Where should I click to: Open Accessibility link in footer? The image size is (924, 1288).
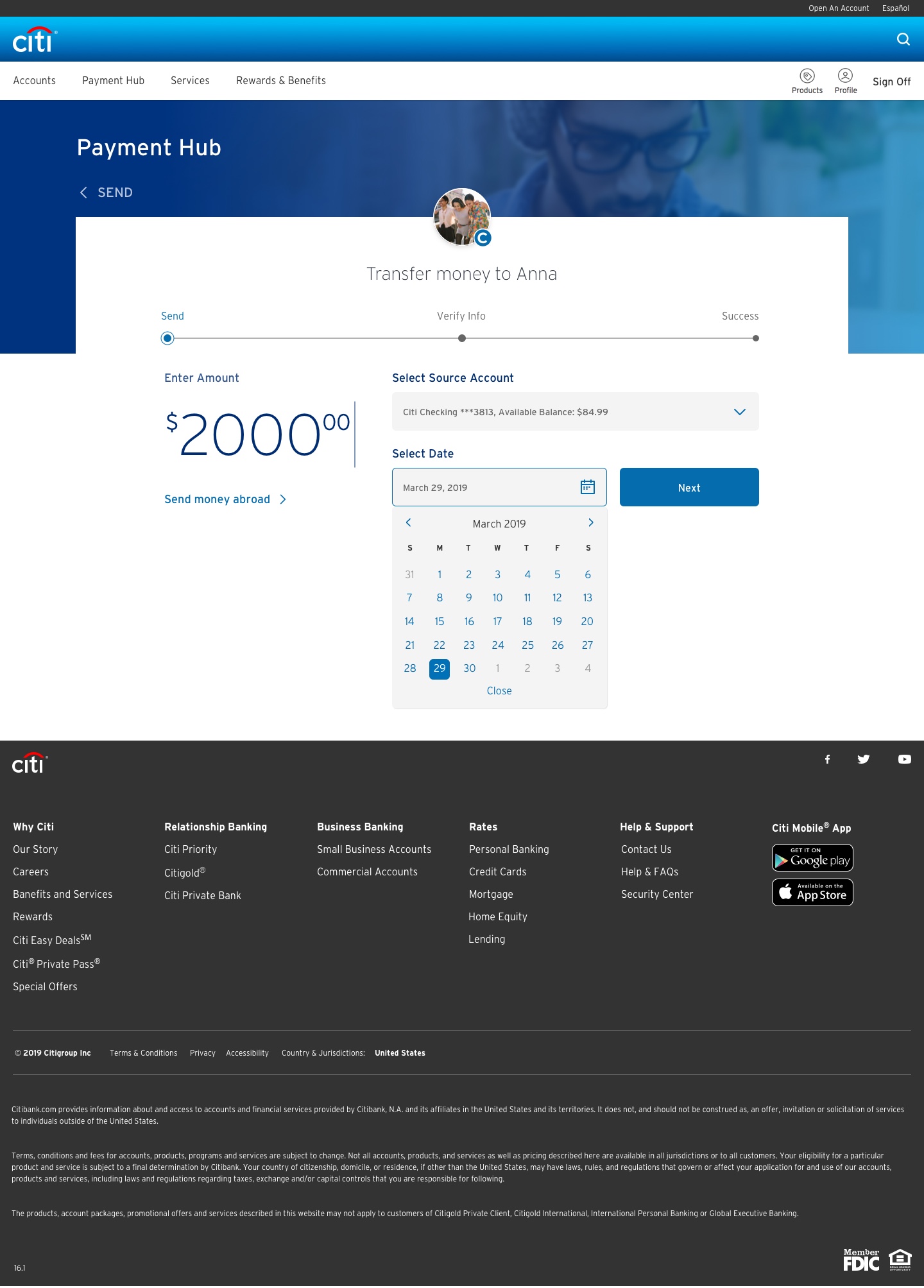coord(247,1053)
